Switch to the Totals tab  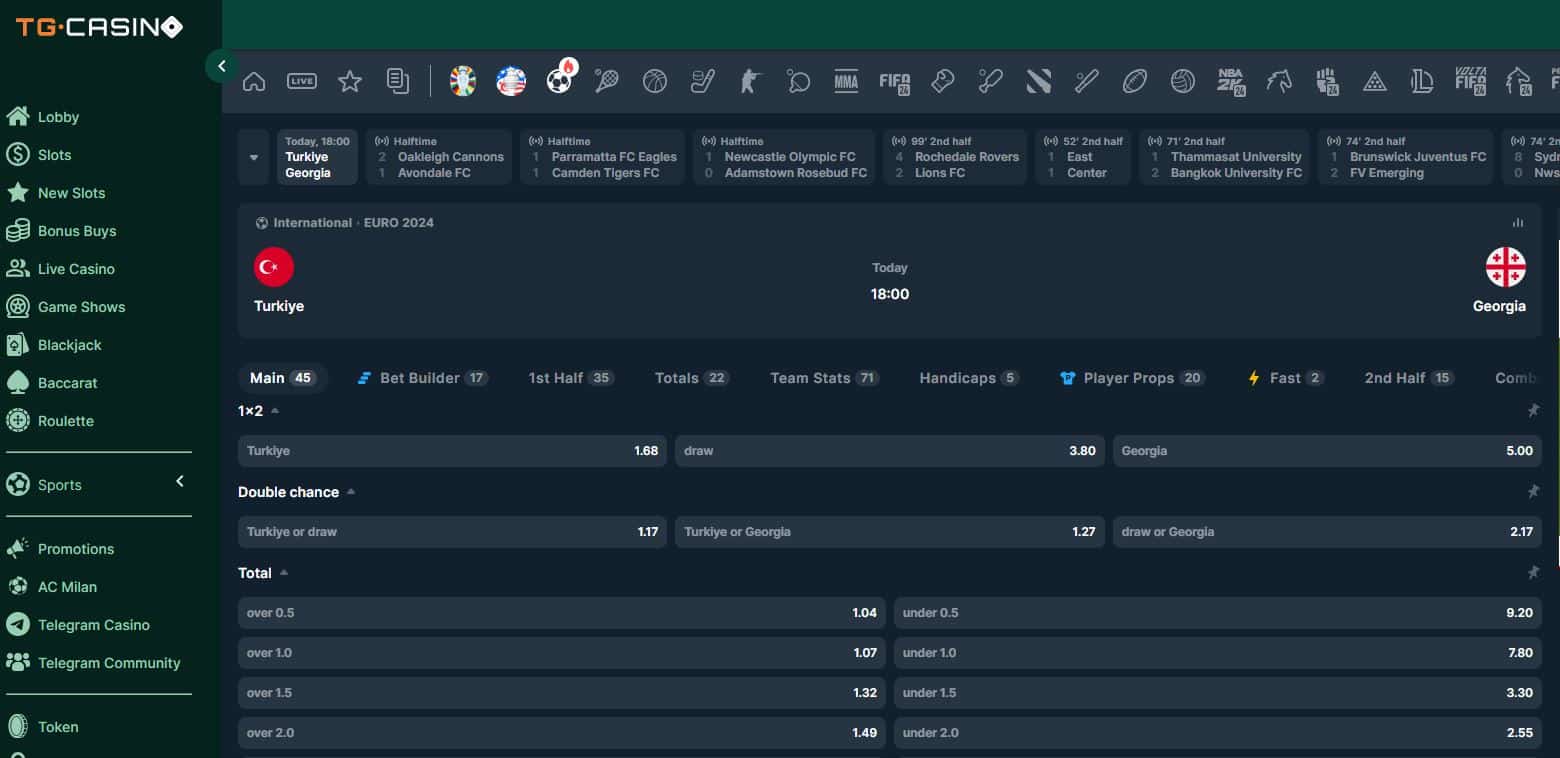[x=692, y=378]
